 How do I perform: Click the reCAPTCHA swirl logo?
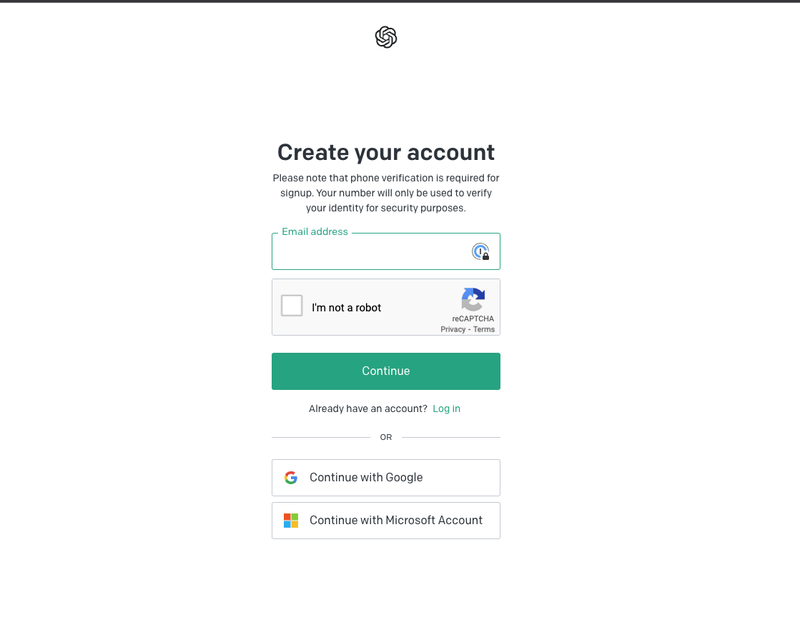tap(473, 299)
